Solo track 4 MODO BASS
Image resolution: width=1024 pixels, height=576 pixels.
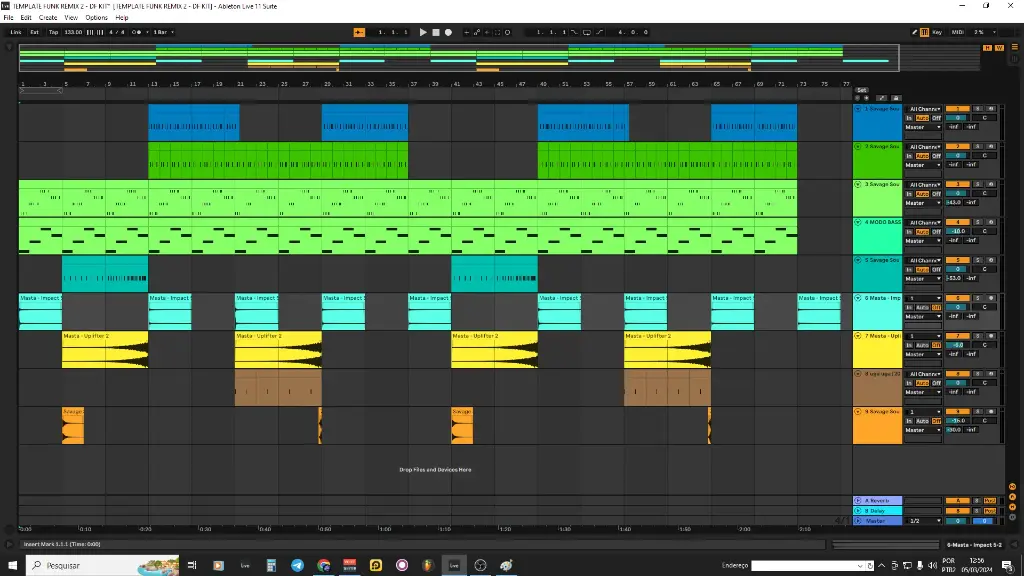978,223
